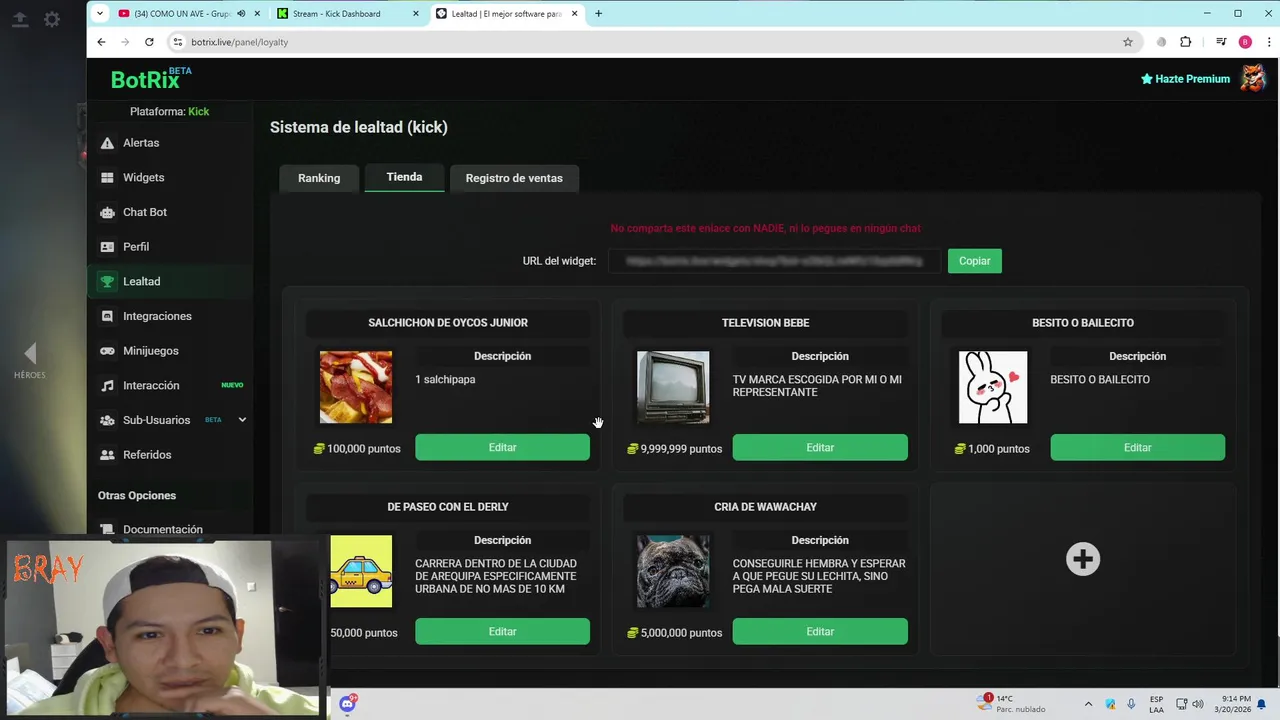The width and height of the screenshot is (1280, 720).
Task: Go to the Perfil page
Action: click(x=136, y=247)
